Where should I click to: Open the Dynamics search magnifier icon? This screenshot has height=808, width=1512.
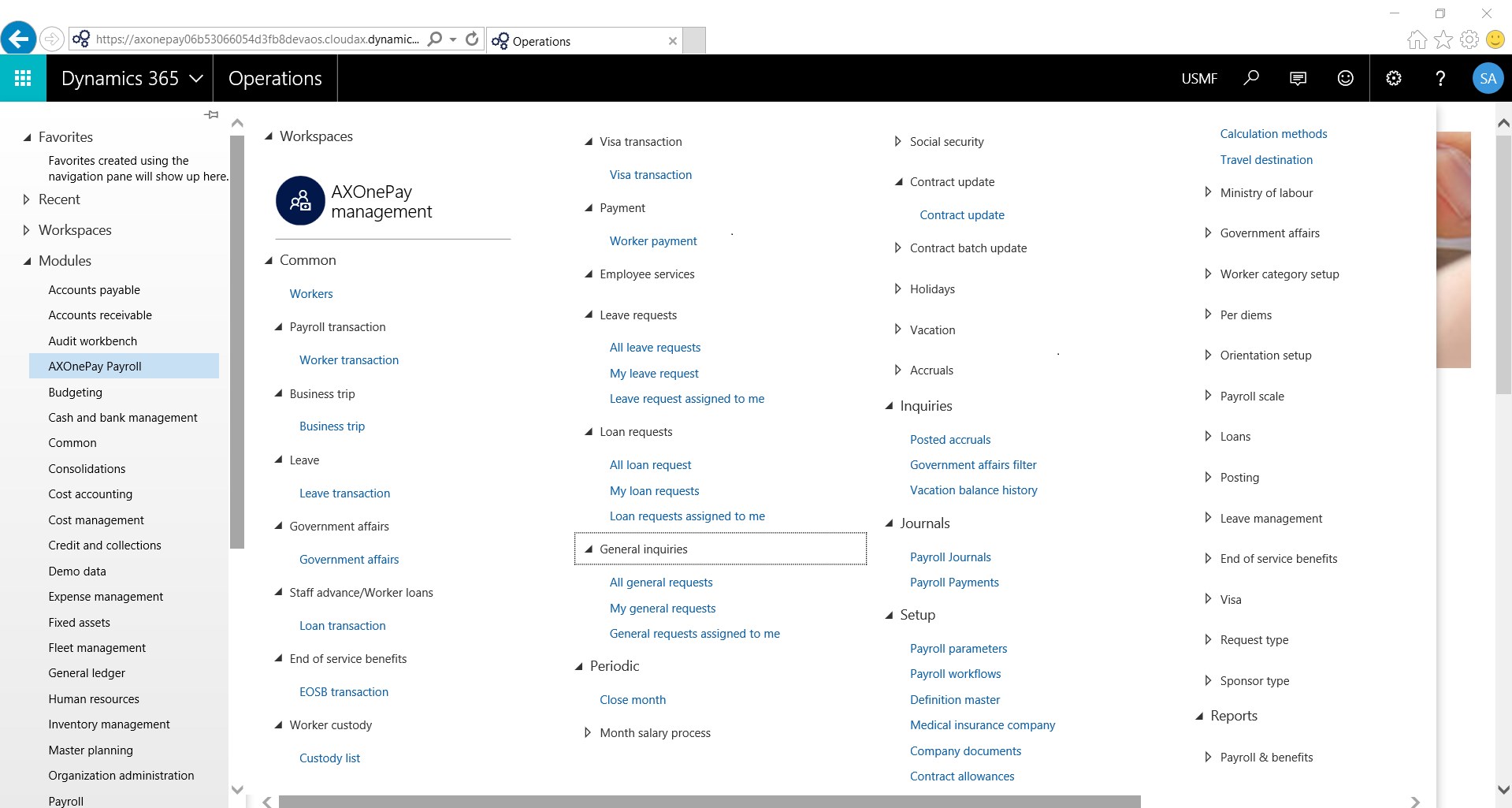1251,78
